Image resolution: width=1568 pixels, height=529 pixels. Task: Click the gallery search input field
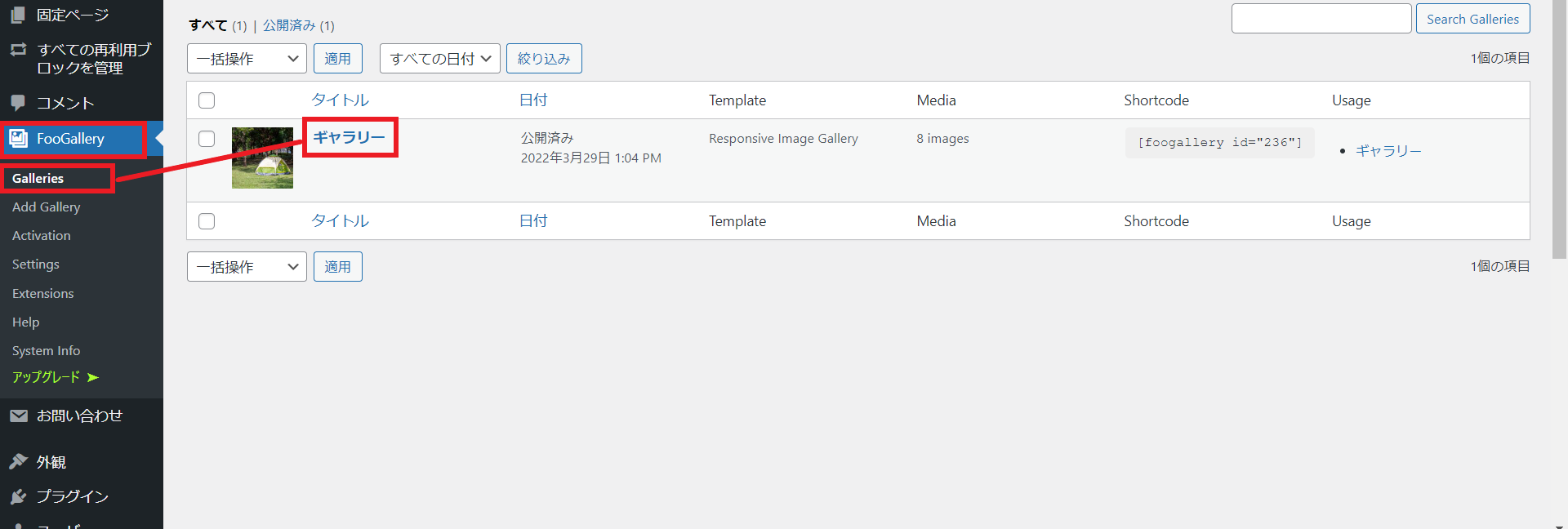point(1321,19)
